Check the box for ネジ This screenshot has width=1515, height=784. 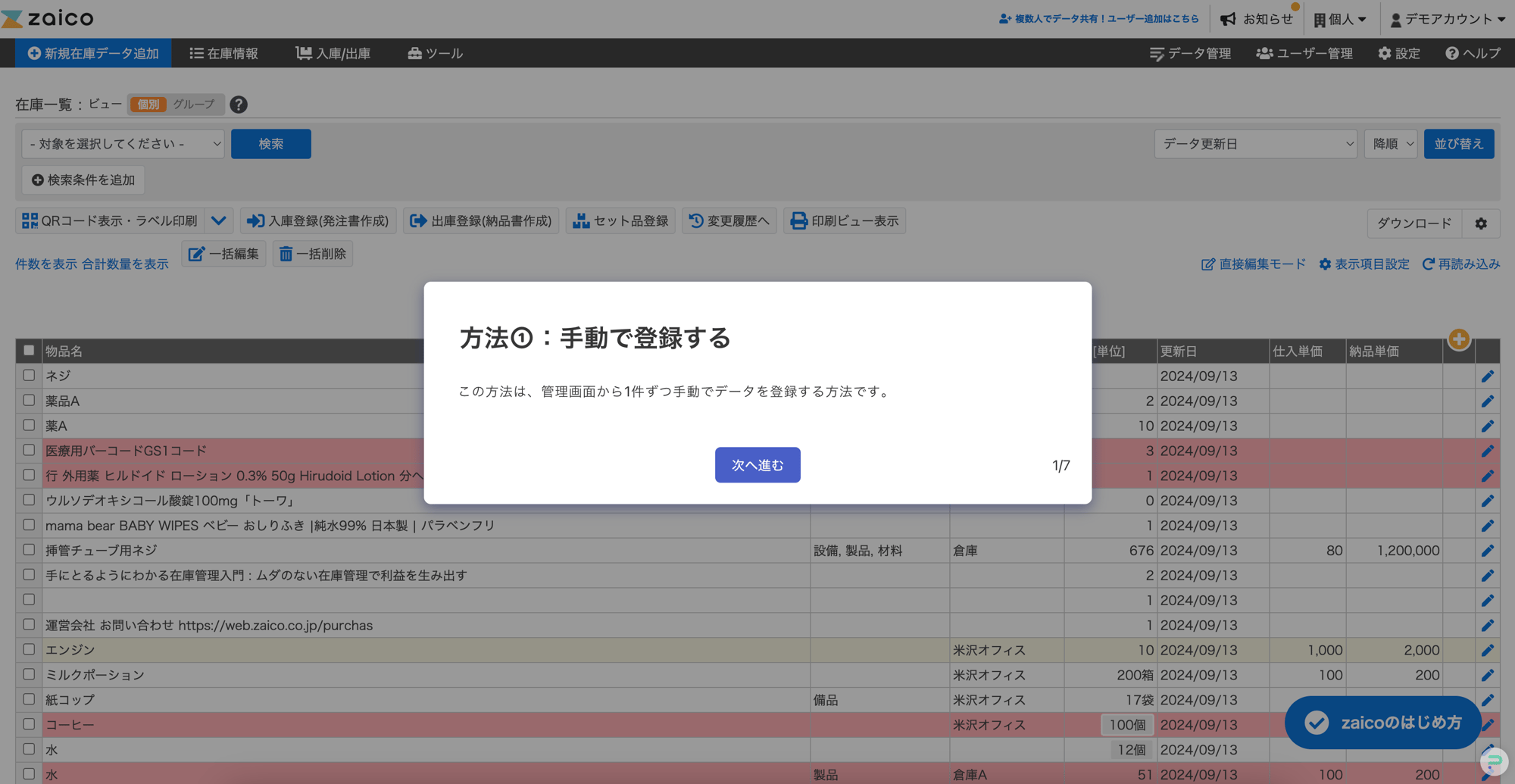pyautogui.click(x=29, y=375)
